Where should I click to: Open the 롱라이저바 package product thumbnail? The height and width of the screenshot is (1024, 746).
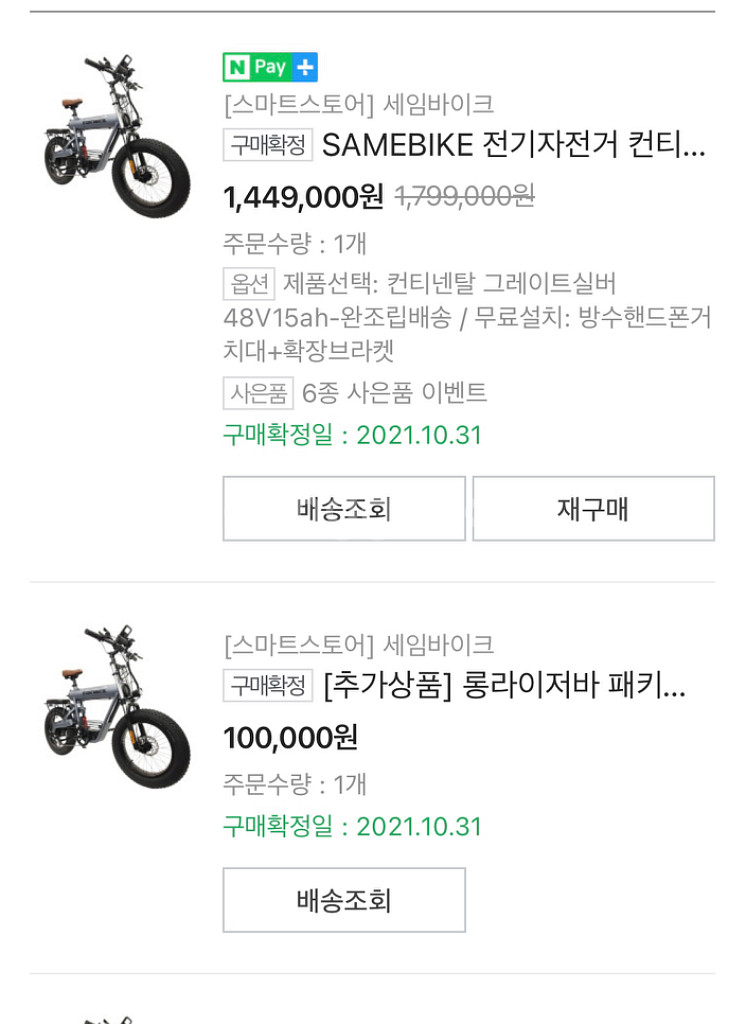(117, 706)
